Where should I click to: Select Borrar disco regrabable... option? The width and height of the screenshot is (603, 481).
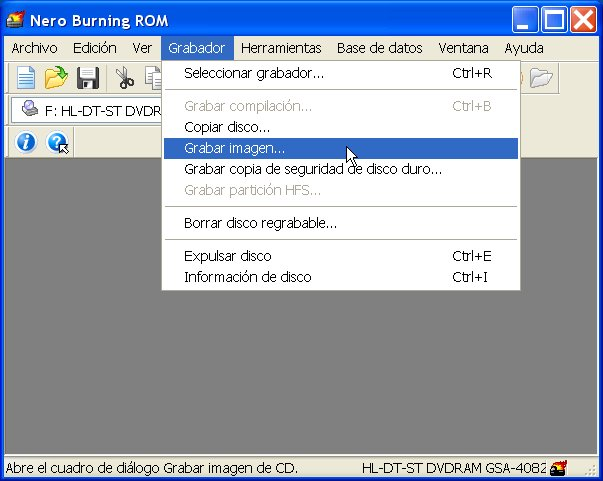coord(260,223)
